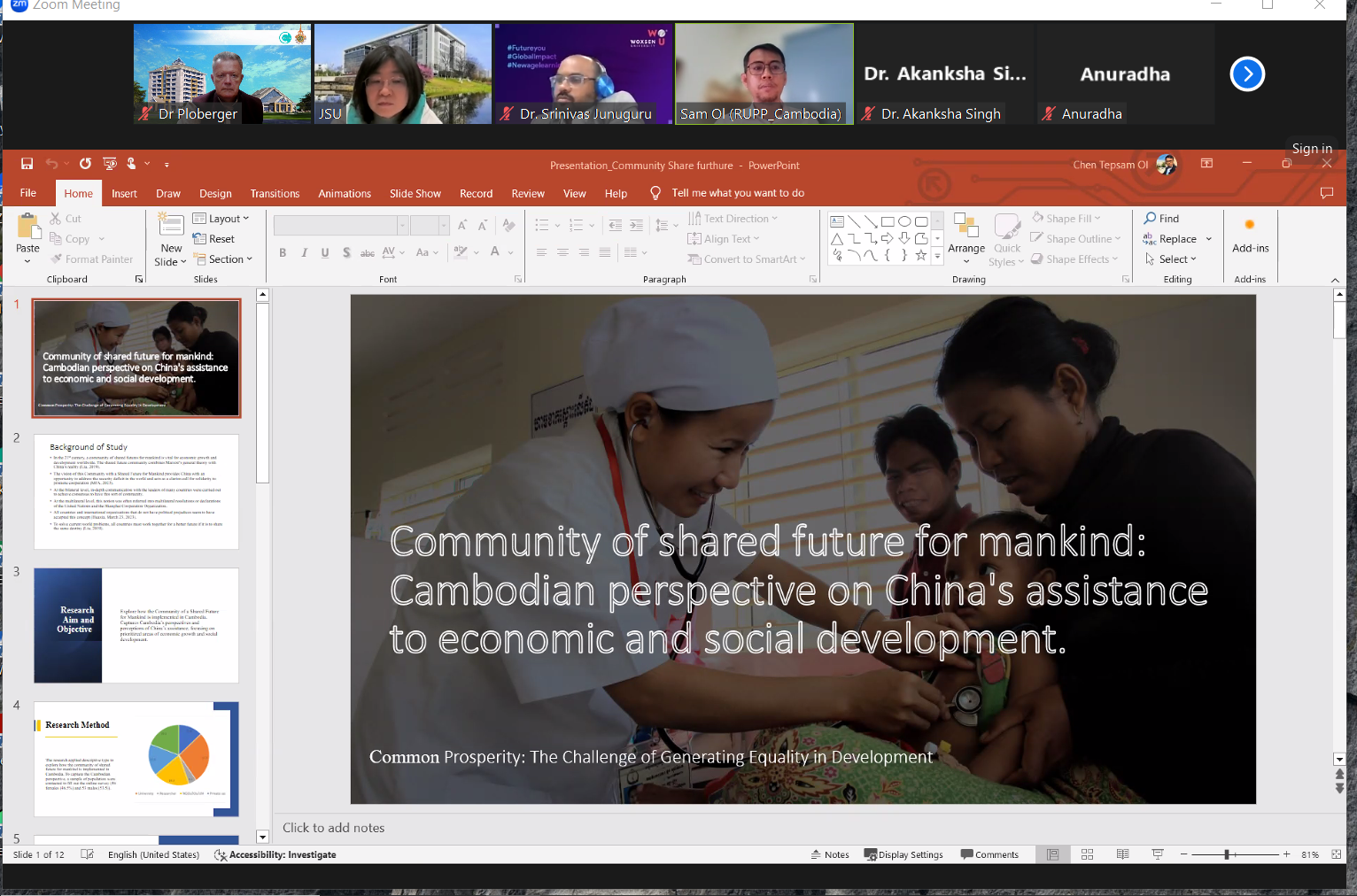Toggle Normal view button in status bar
The width and height of the screenshot is (1357, 896).
tap(1052, 854)
